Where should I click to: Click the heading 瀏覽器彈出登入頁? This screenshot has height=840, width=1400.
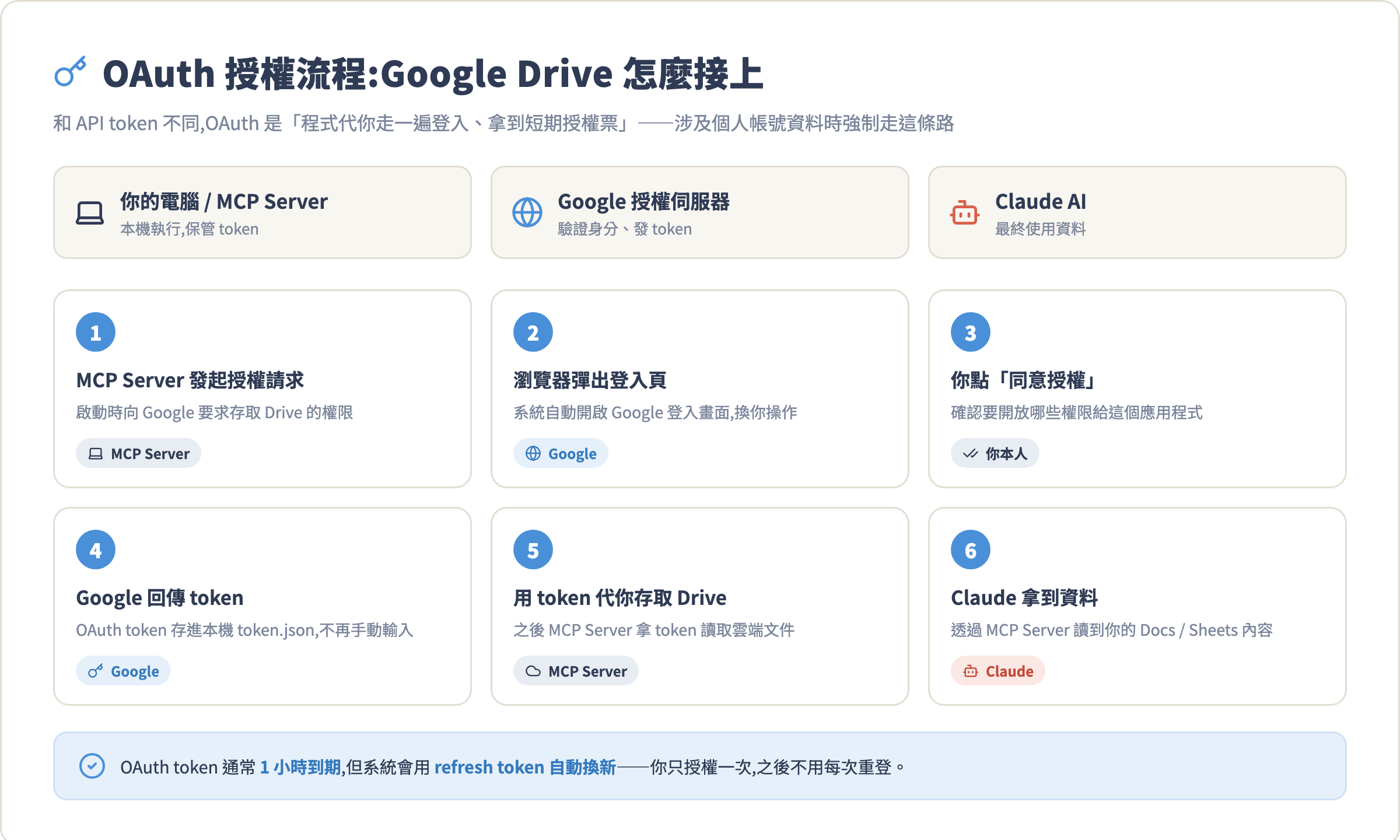click(x=590, y=380)
